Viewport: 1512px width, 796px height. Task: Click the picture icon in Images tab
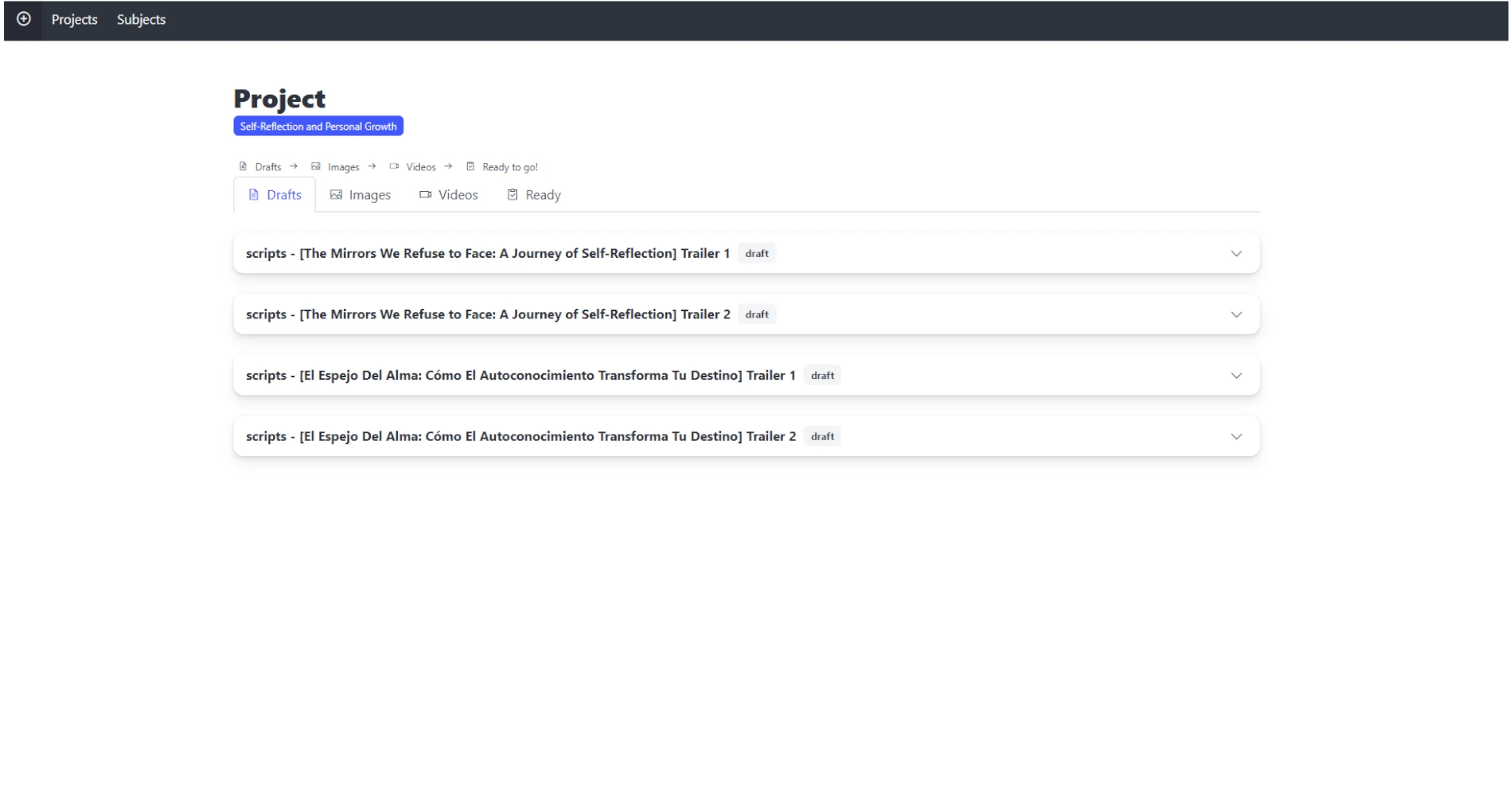point(336,195)
